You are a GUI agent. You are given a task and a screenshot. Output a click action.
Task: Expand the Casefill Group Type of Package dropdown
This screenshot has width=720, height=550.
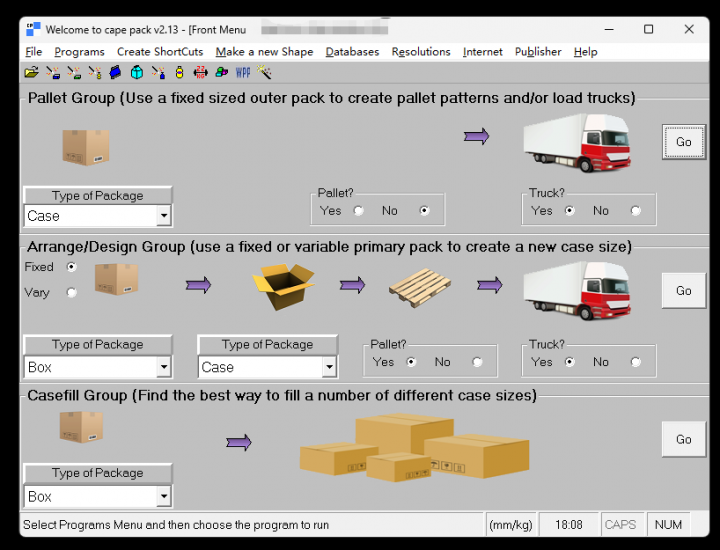[x=163, y=497]
